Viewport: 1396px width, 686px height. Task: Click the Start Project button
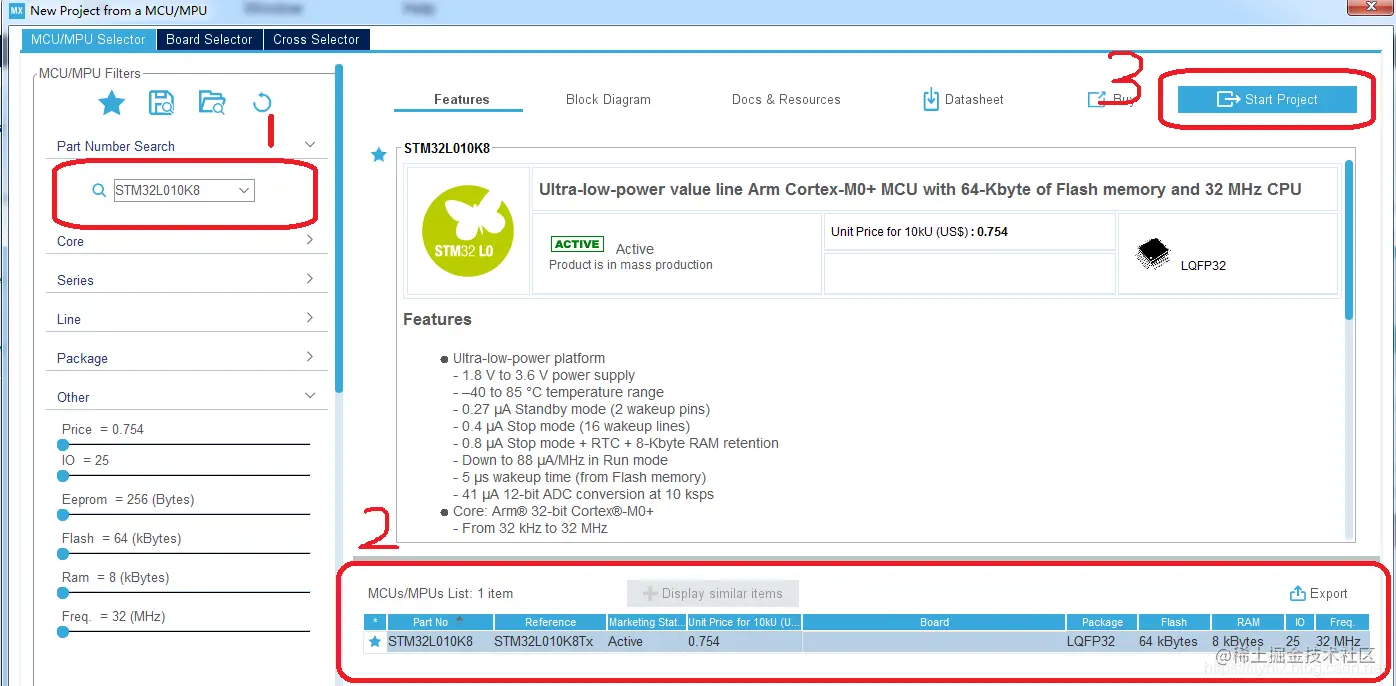(1267, 99)
